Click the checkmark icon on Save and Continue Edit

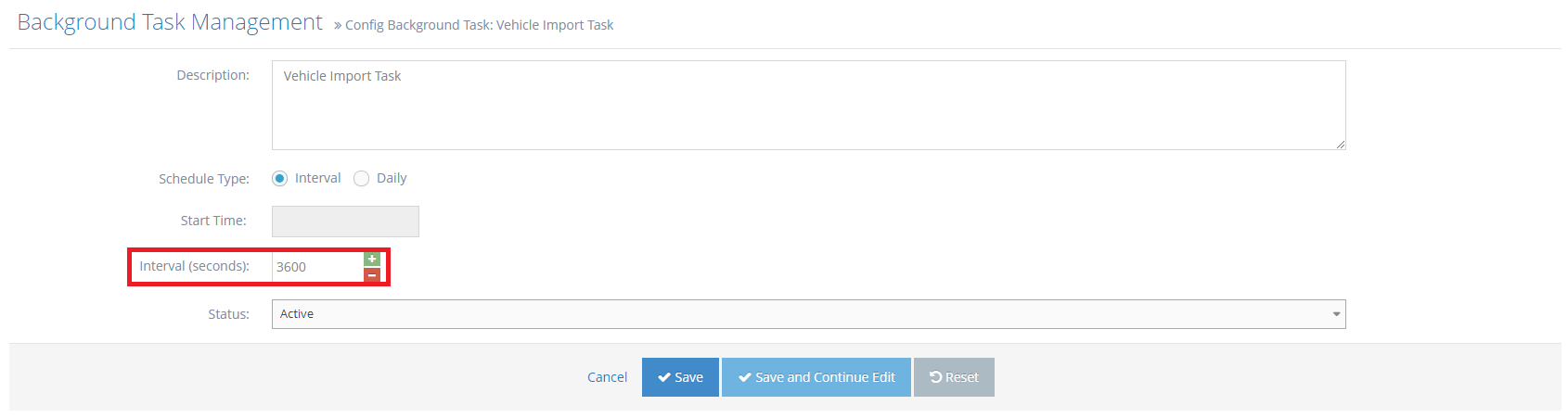point(744,377)
